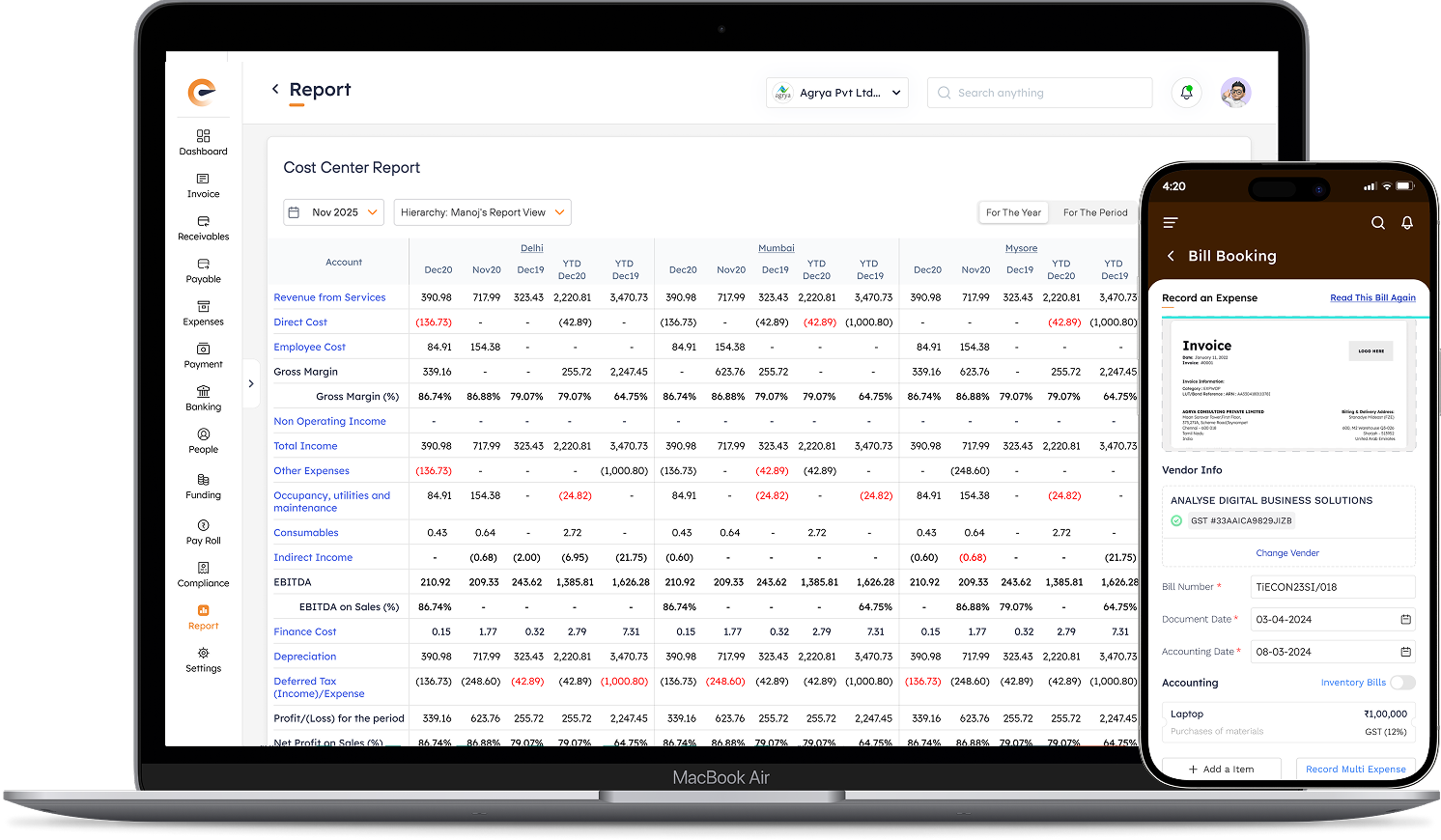Open the hamburger menu on the phone
1441x840 pixels.
pos(1171,223)
